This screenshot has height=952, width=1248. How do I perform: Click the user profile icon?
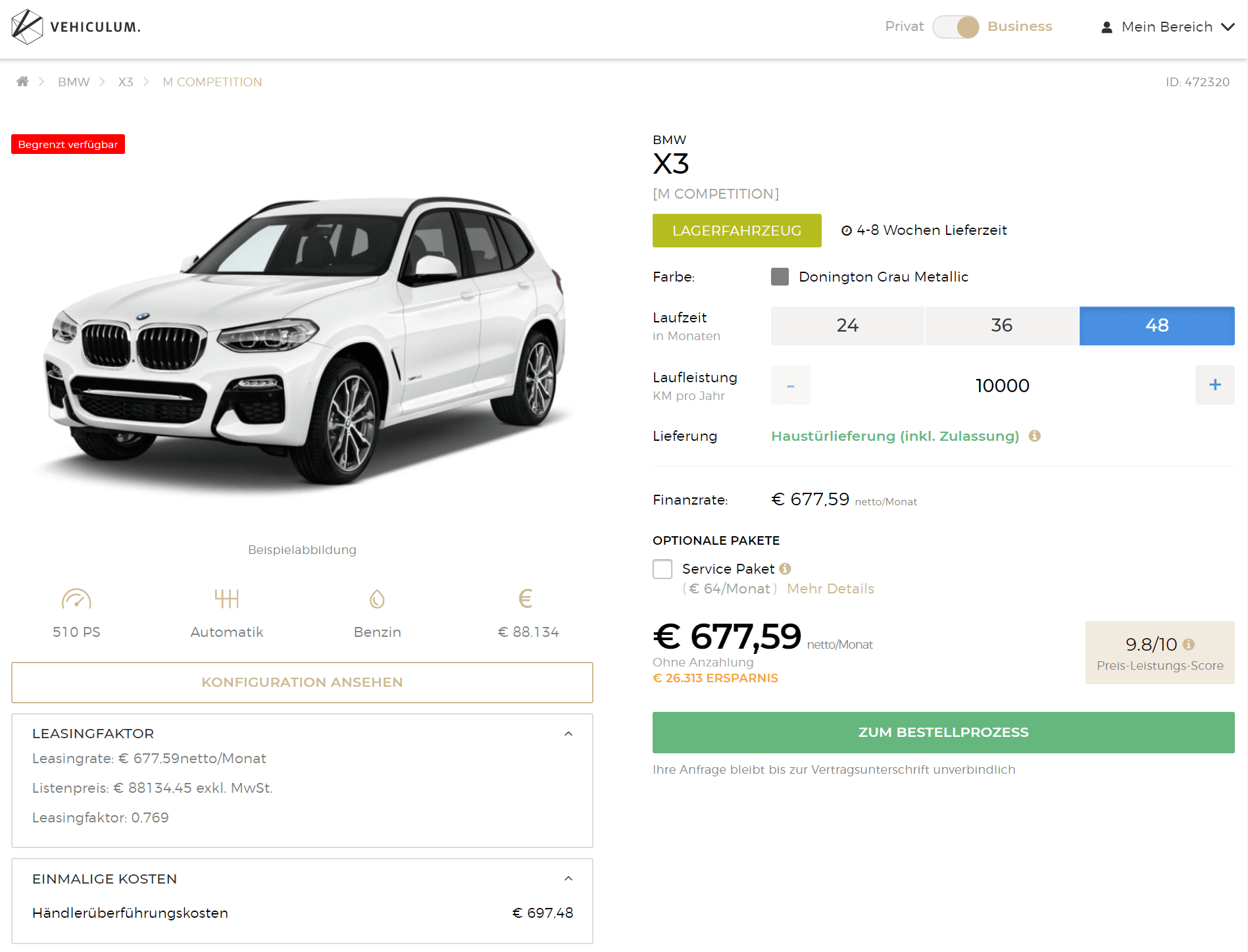point(1107,27)
